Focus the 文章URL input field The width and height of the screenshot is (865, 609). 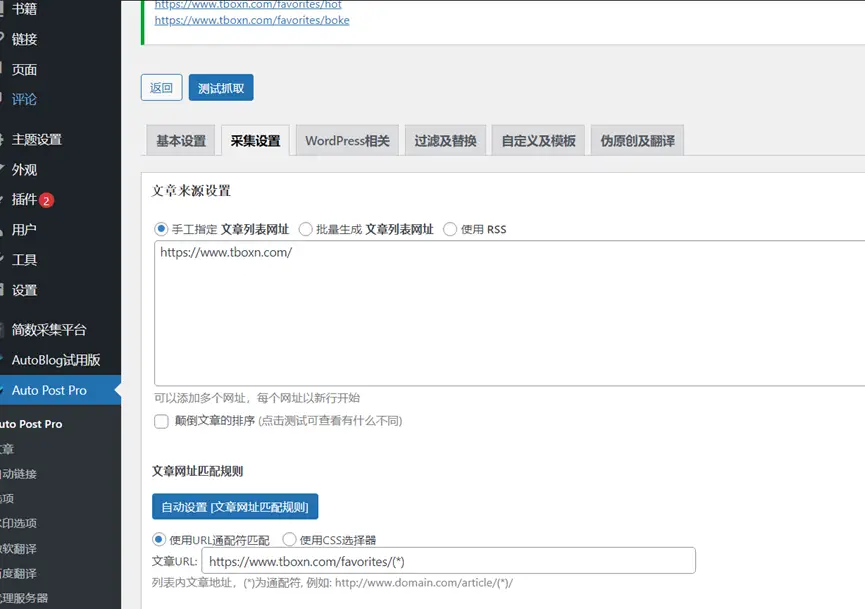pyautogui.click(x=448, y=561)
